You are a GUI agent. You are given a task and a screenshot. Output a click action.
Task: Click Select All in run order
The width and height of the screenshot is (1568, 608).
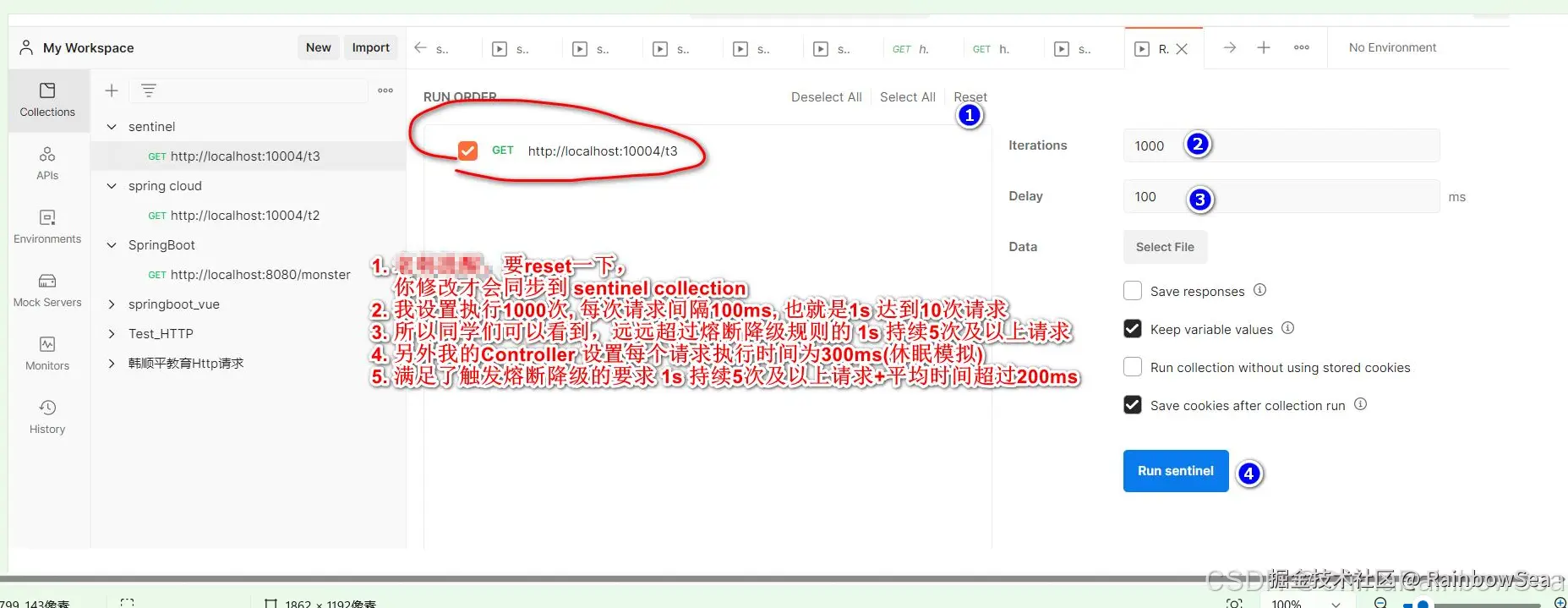(907, 97)
